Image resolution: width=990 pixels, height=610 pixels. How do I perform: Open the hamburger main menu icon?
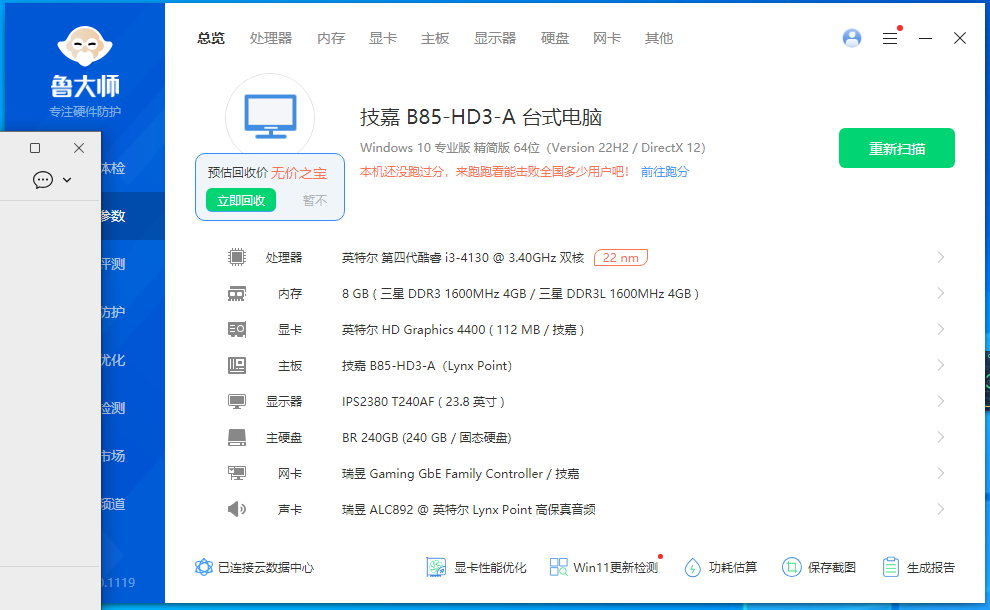(x=889, y=38)
